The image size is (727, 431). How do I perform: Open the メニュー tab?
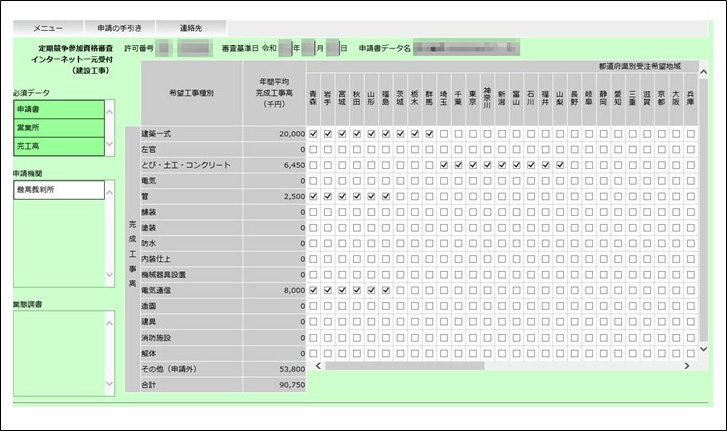point(48,28)
